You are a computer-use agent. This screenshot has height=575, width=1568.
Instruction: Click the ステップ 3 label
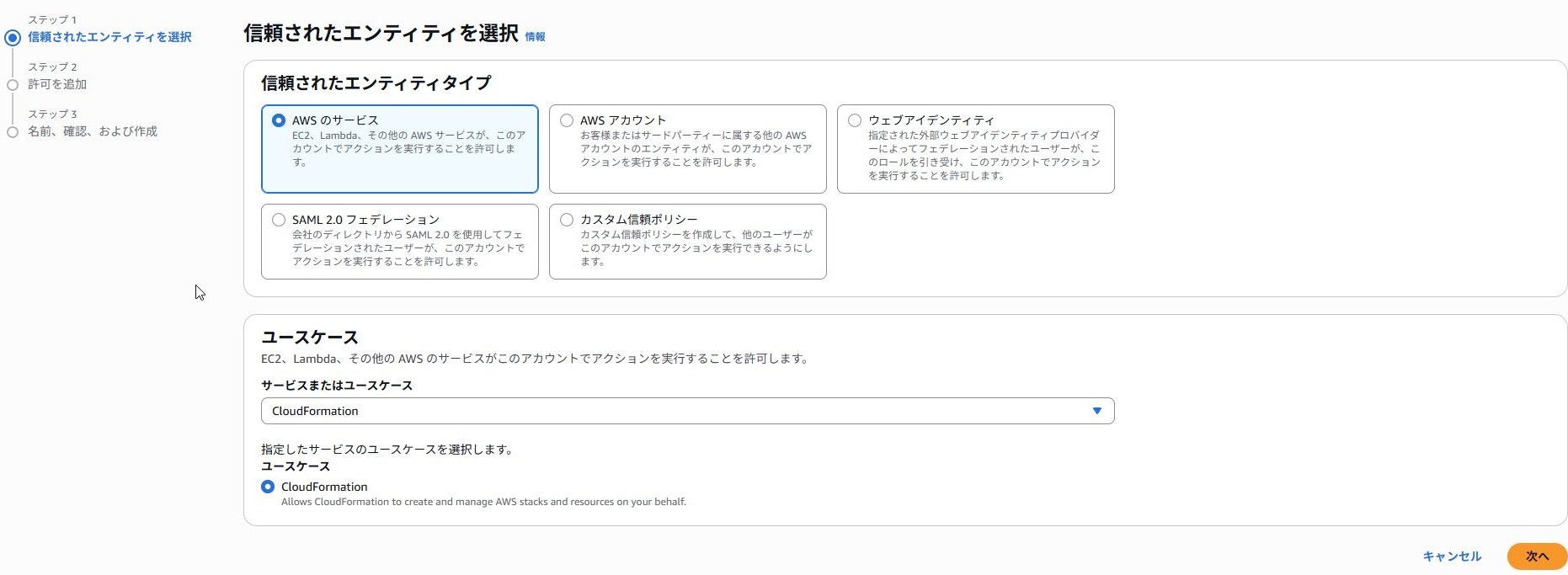tap(52, 114)
